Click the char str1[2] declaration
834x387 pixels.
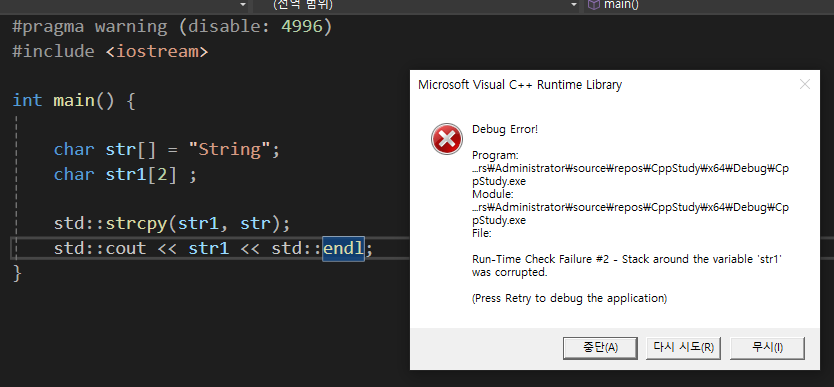click(x=125, y=174)
